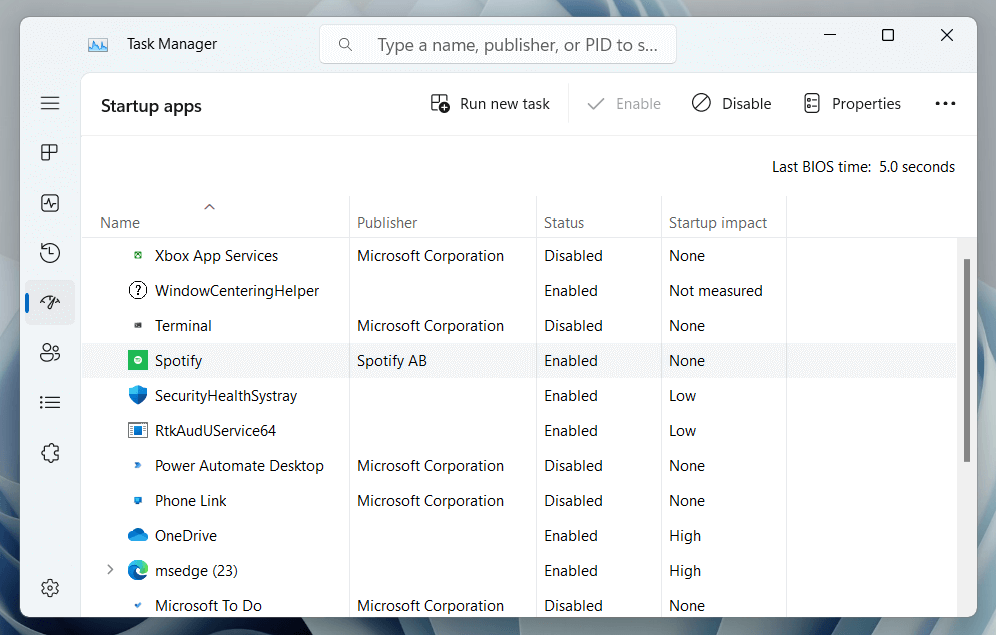
Task: Open the three-dot more options menu
Action: 945,104
